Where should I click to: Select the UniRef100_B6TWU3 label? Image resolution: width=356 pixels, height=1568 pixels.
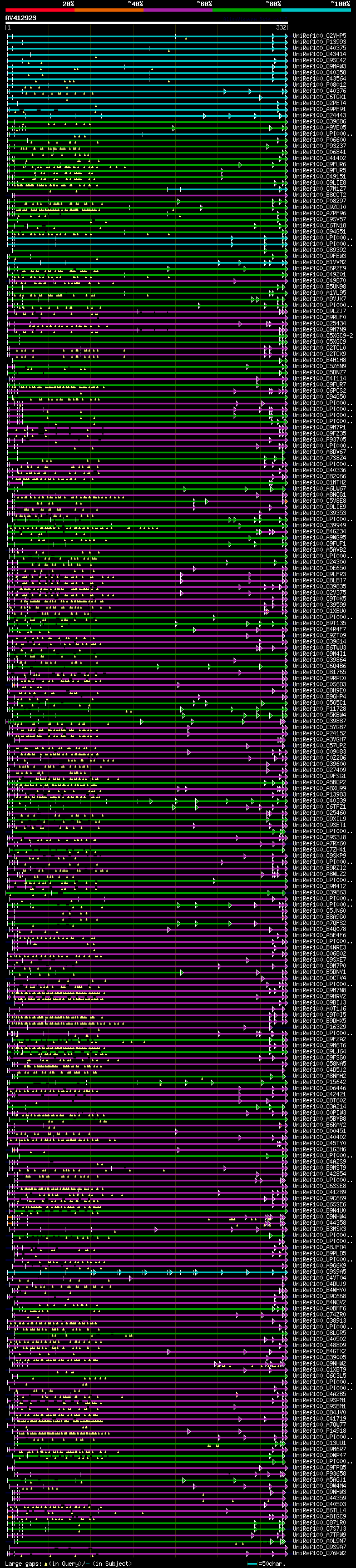[x=319, y=647]
